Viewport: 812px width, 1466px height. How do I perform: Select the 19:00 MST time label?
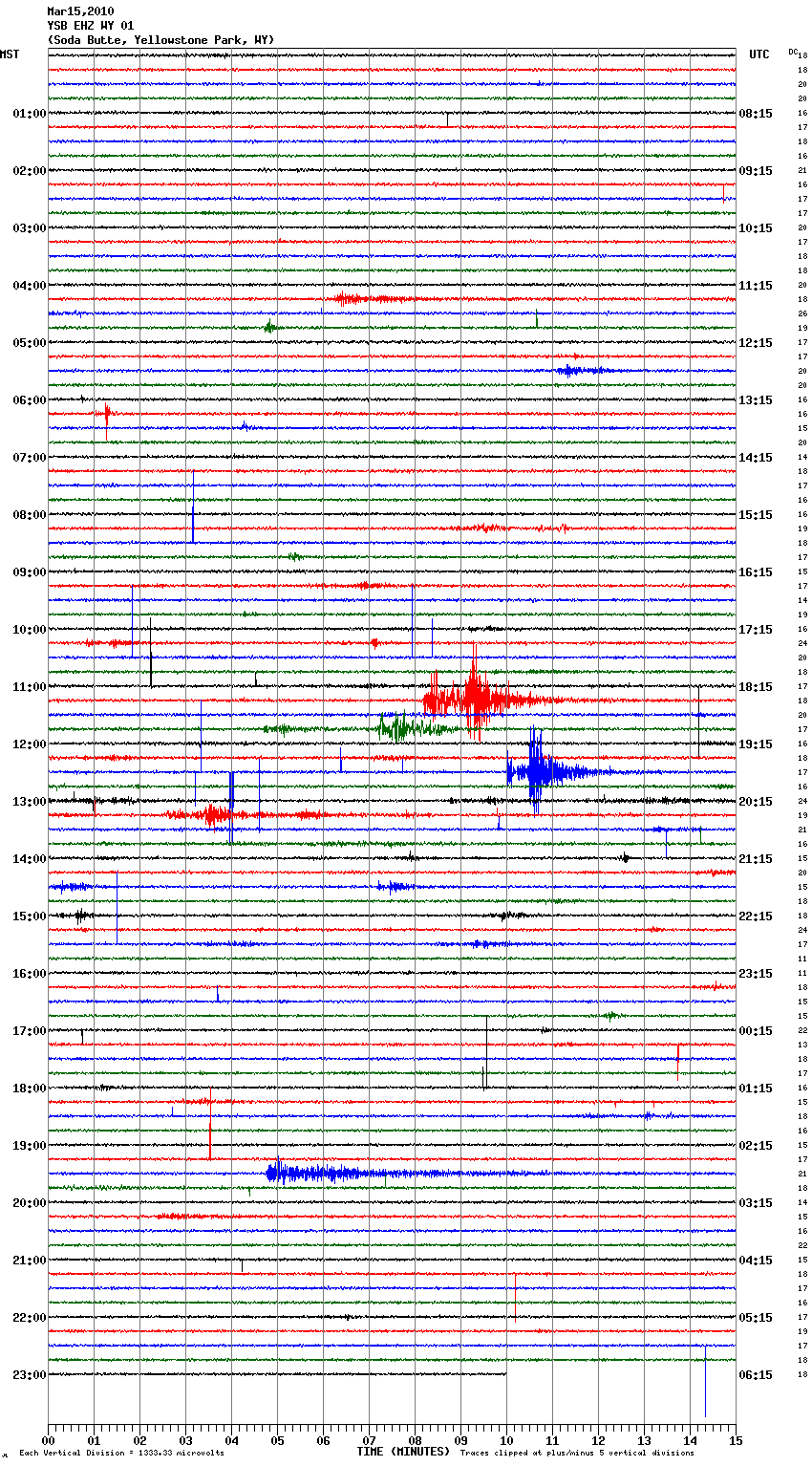point(30,1146)
